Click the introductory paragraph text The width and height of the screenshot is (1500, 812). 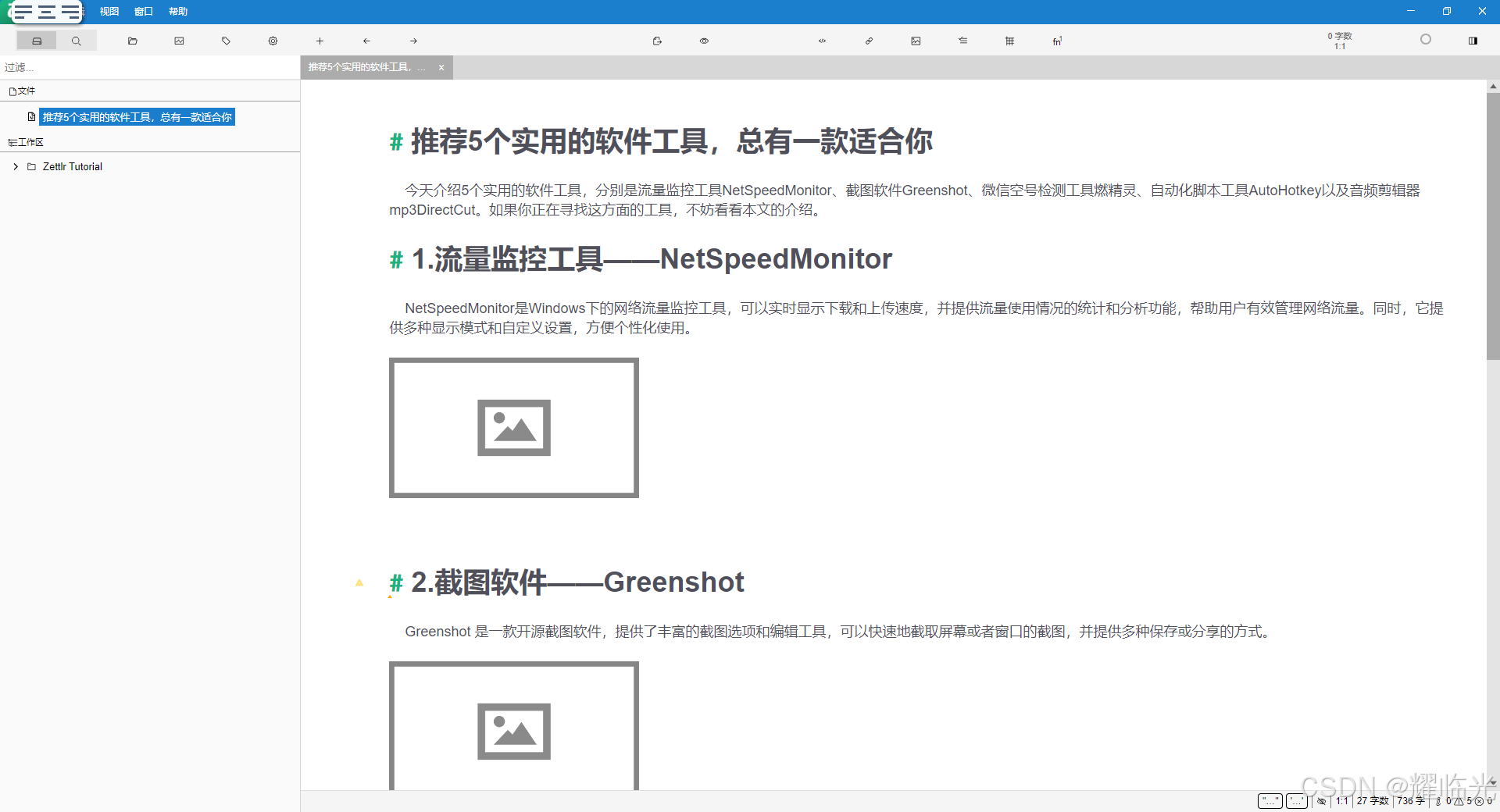point(905,200)
